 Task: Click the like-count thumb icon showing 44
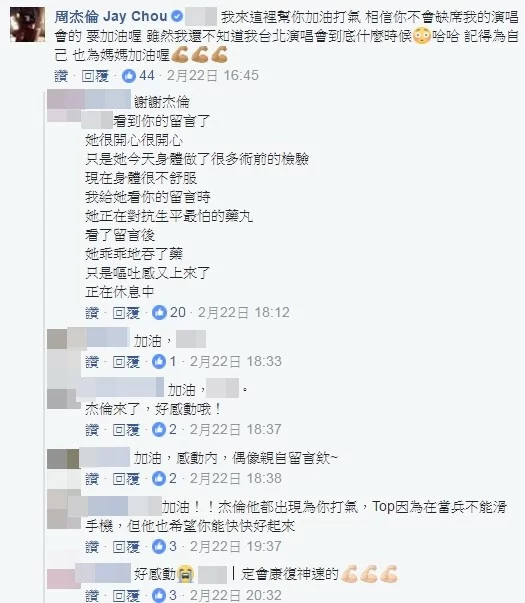129,76
